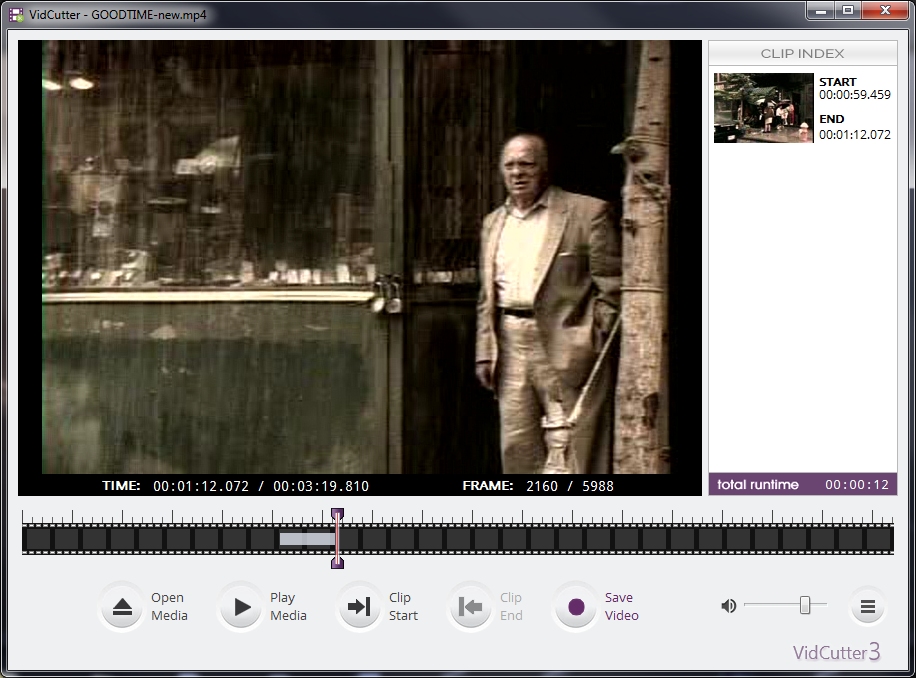Viewport: 916px width, 678px height.
Task: Select the clip thumbnail in Clip Index
Action: [x=764, y=108]
